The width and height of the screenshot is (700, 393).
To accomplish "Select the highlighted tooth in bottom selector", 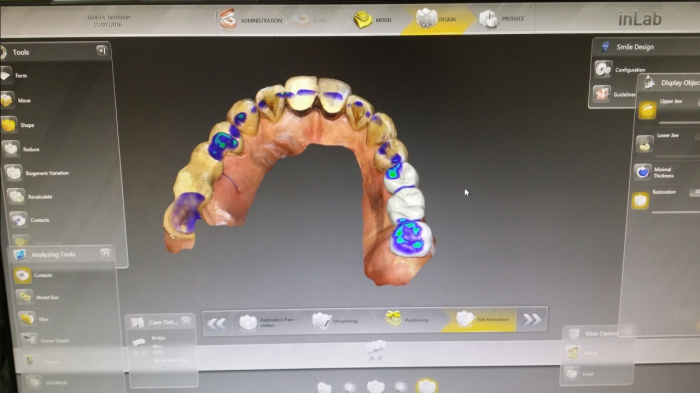I will pyautogui.click(x=426, y=385).
